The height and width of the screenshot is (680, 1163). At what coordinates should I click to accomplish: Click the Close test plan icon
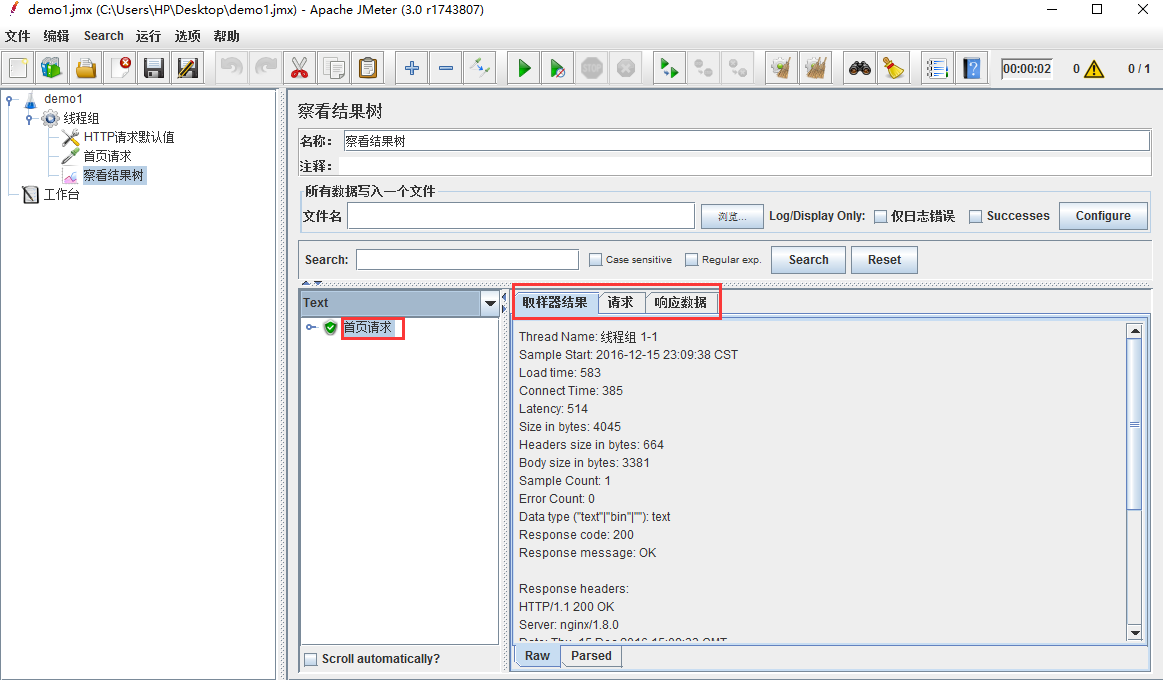pyautogui.click(x=120, y=68)
